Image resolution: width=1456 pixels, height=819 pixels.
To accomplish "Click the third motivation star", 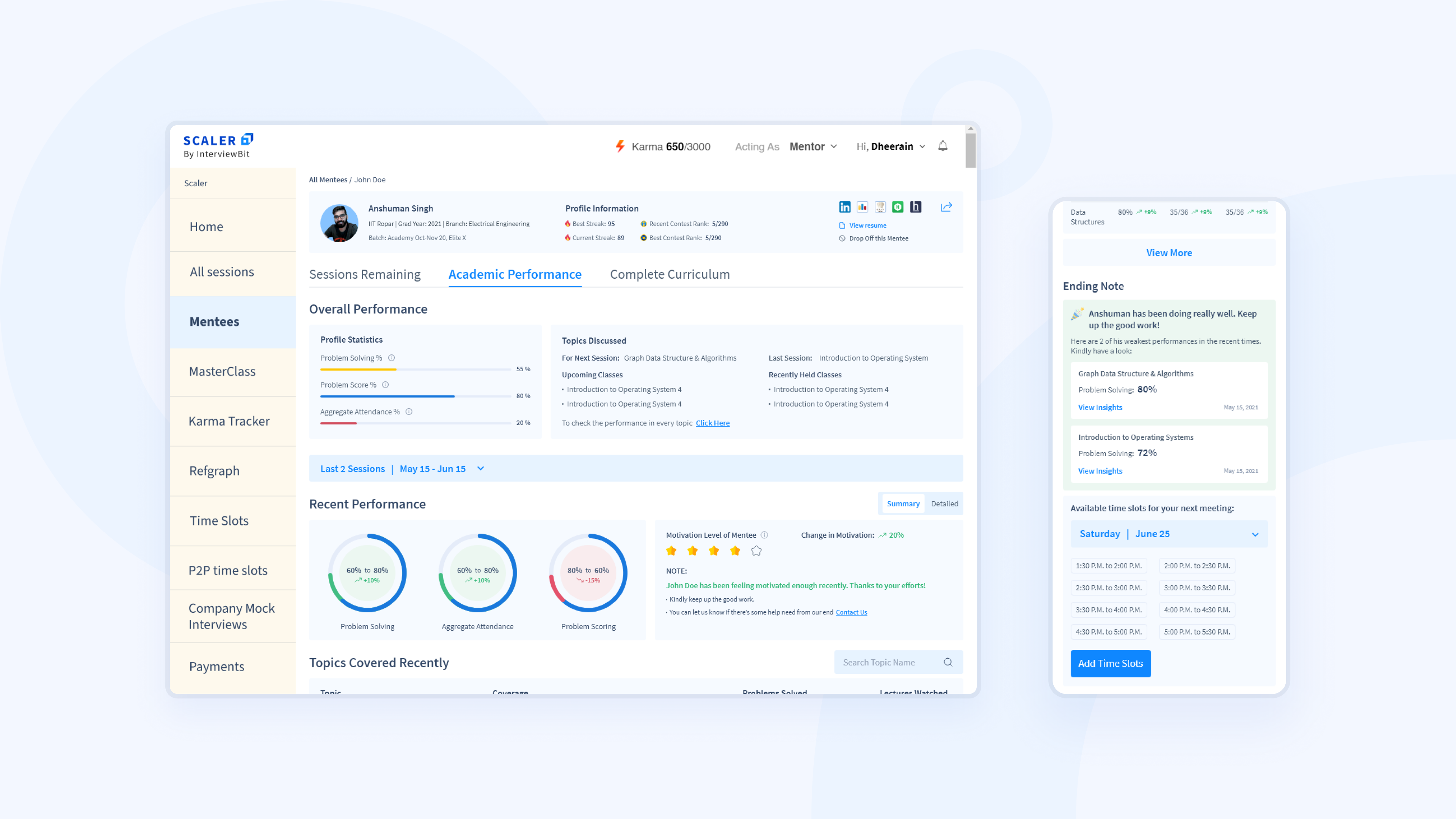I will (714, 551).
